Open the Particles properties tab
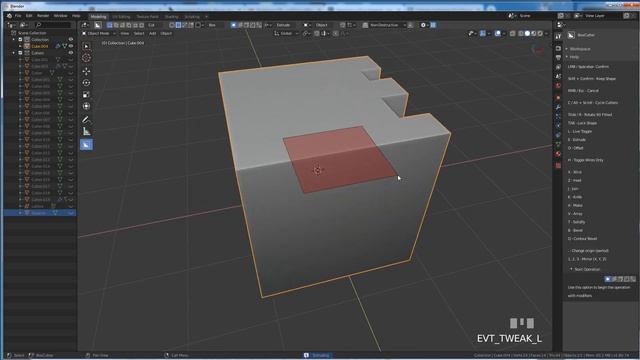This screenshot has height=360, width=640. coord(558,117)
